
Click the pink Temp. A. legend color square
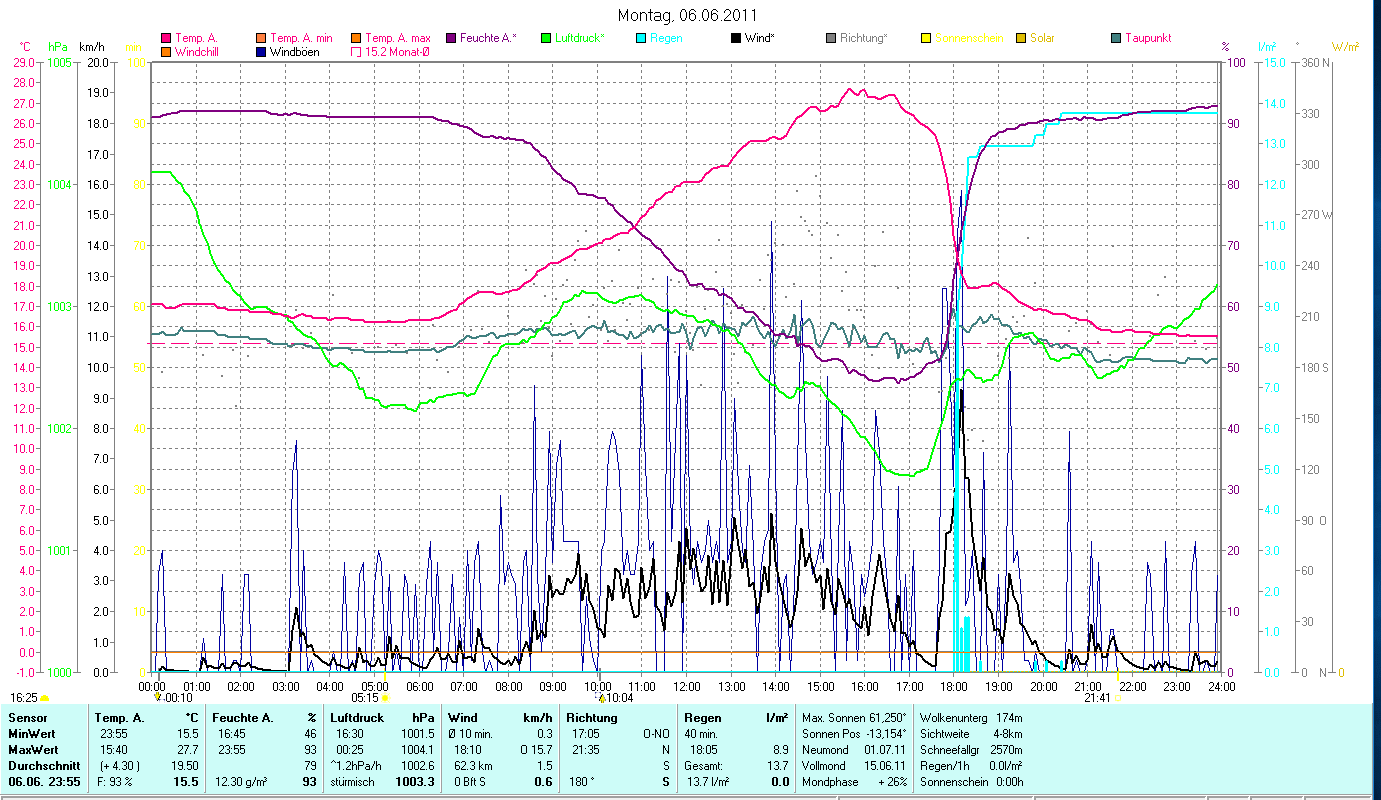click(166, 38)
